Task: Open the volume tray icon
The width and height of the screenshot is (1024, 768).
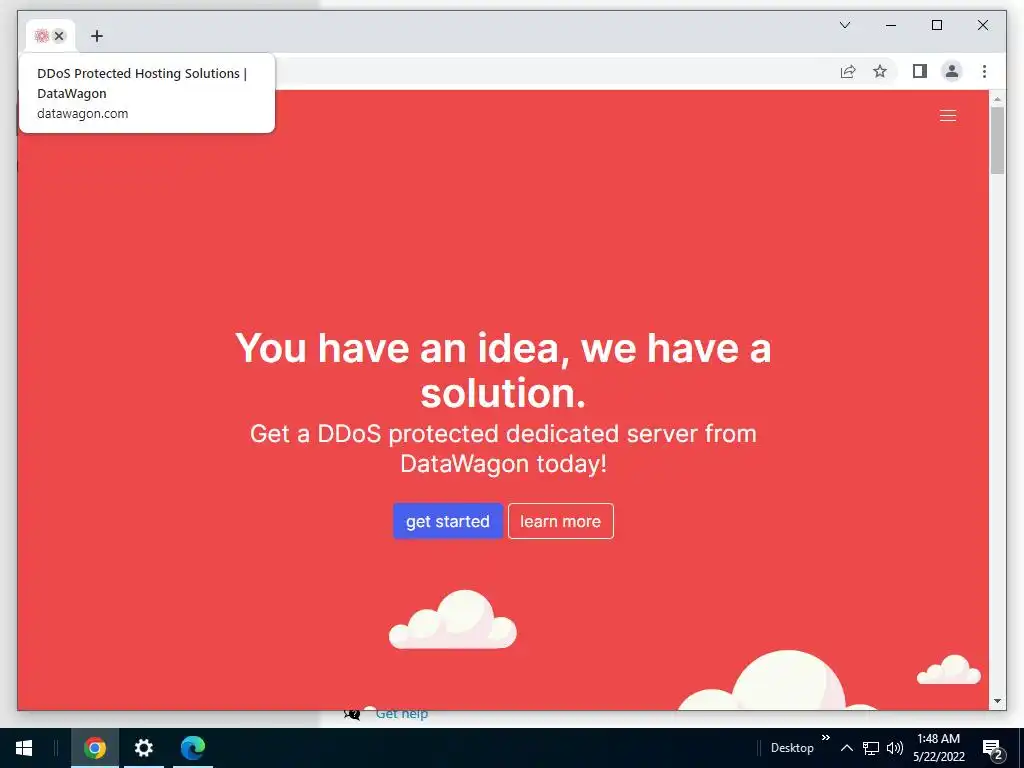Action: point(895,748)
